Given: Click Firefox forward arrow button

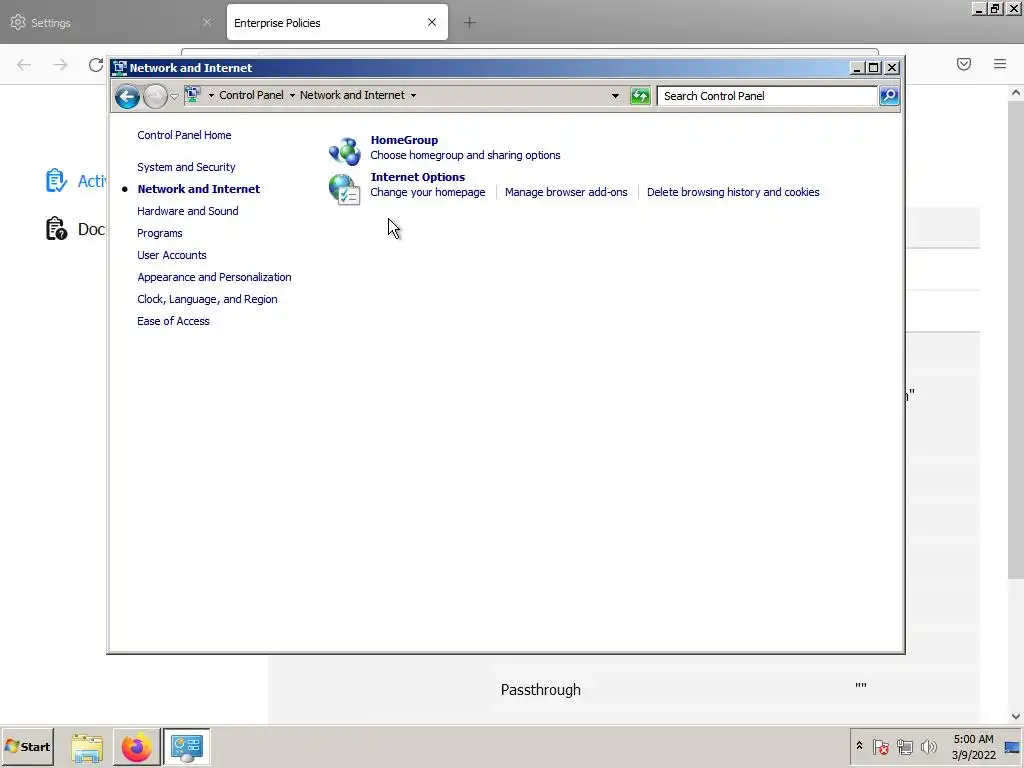Looking at the screenshot, I should (60, 65).
